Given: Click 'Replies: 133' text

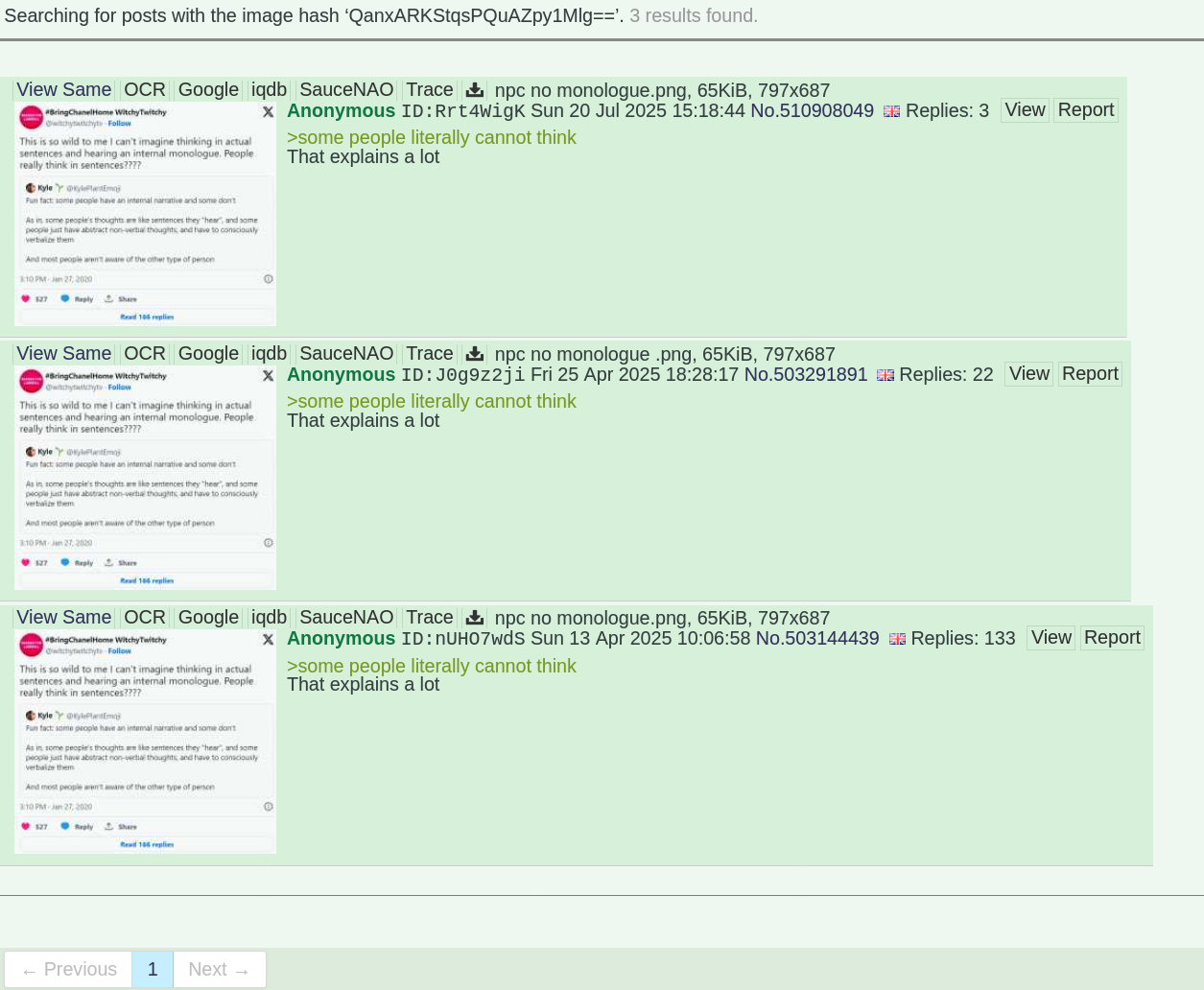Looking at the screenshot, I should point(963,639).
